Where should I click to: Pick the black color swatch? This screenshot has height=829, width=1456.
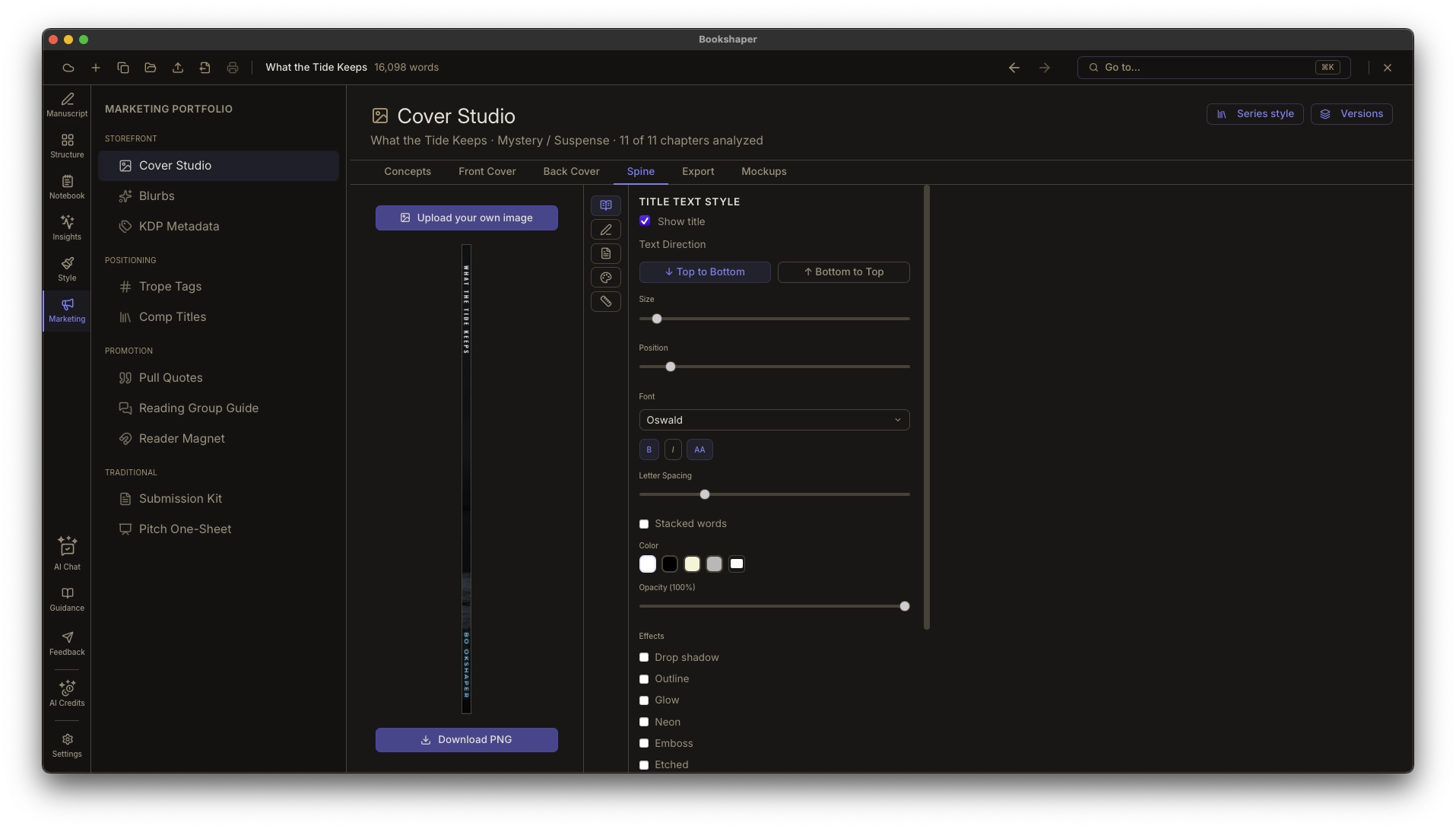click(x=670, y=564)
